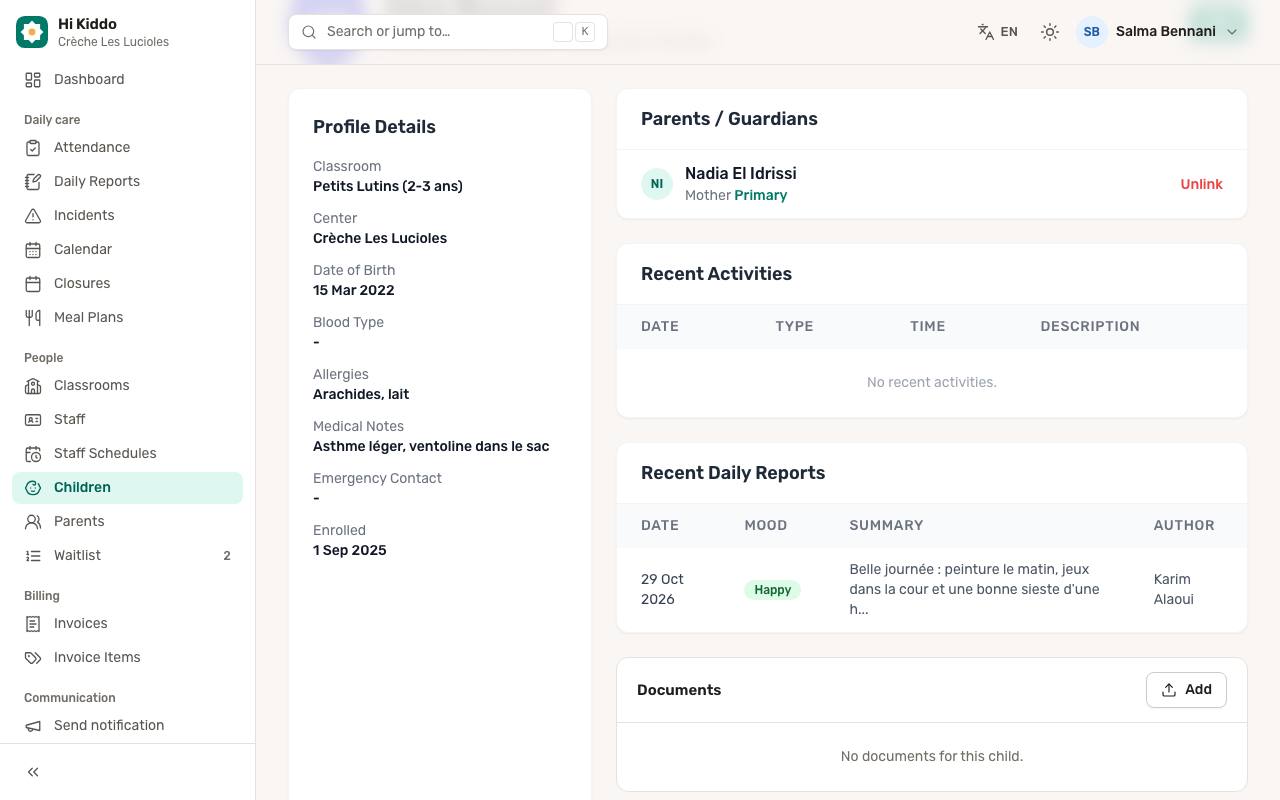Collapse the sidebar with double chevron
The height and width of the screenshot is (800, 1280).
tap(33, 772)
